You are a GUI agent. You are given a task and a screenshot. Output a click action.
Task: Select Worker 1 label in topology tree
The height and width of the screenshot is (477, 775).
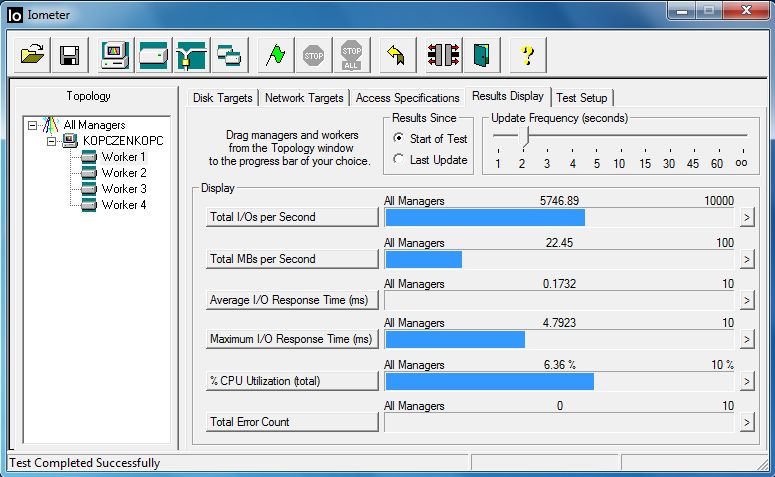pyautogui.click(x=124, y=157)
